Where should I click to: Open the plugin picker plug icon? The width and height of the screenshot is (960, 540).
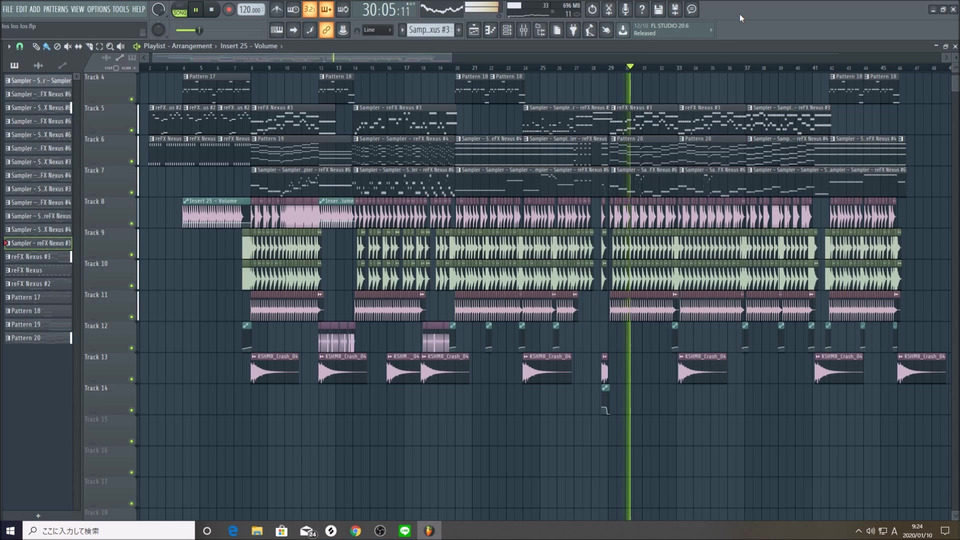tap(573, 30)
